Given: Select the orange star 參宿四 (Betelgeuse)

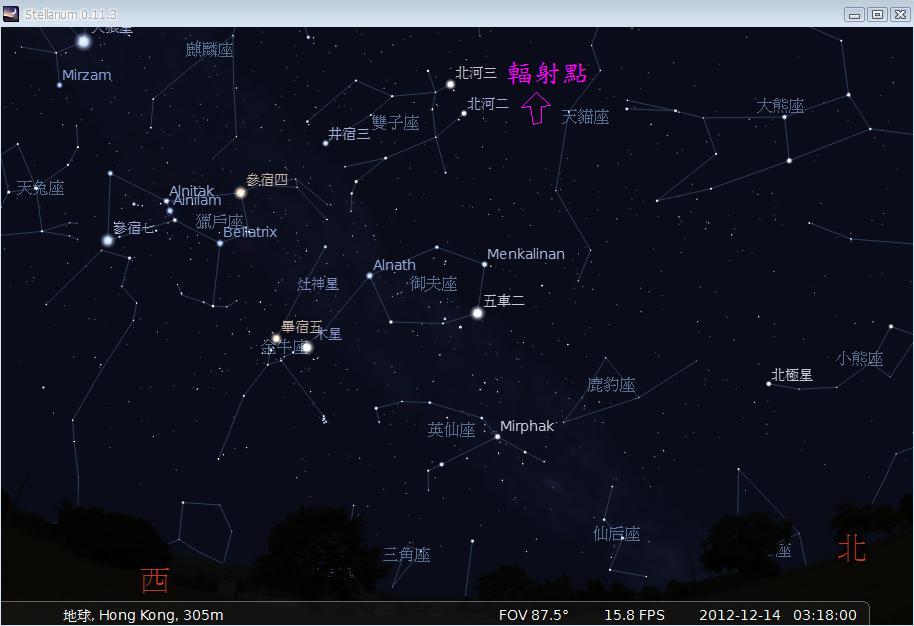Looking at the screenshot, I should point(240,192).
